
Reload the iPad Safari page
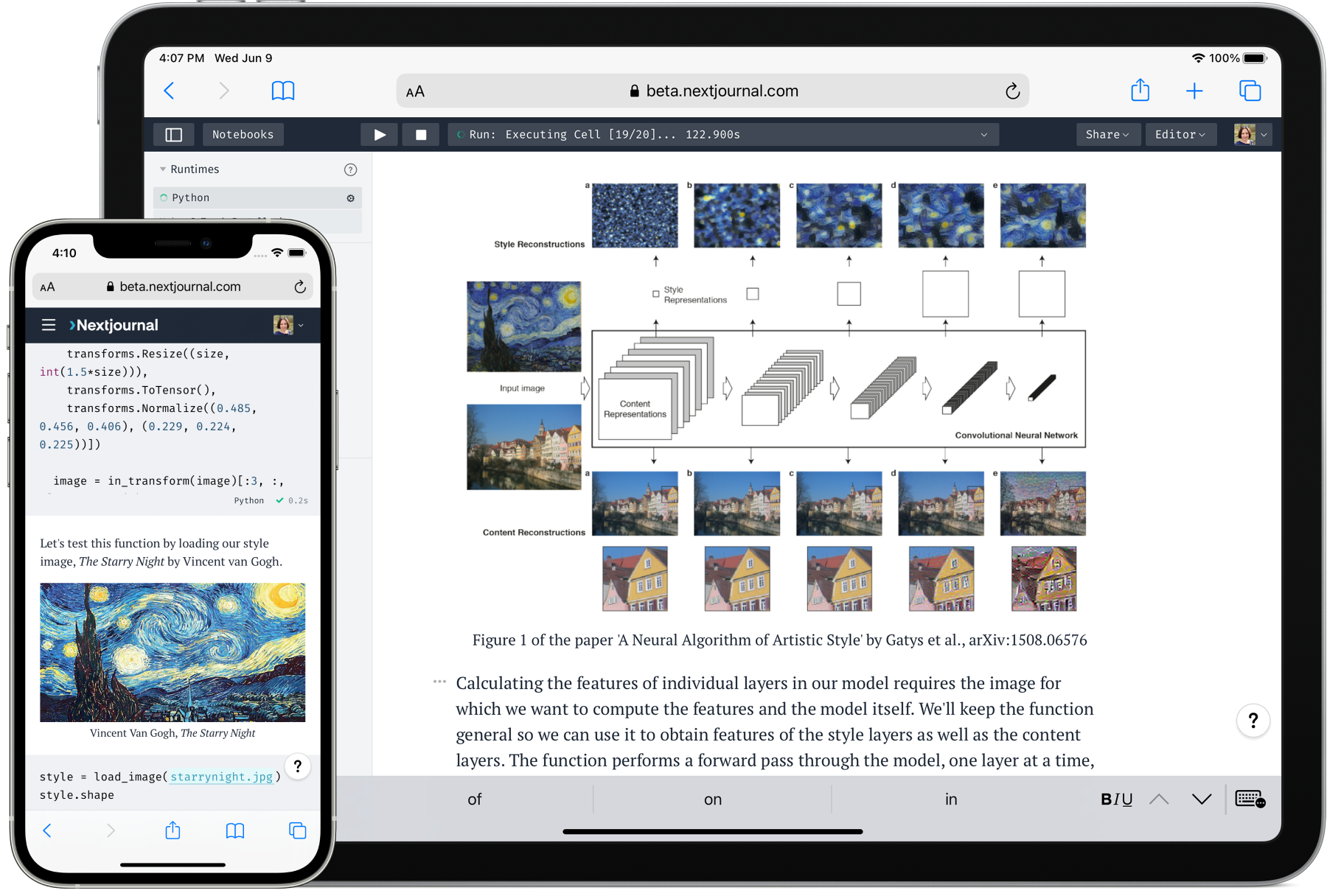pos(1012,91)
